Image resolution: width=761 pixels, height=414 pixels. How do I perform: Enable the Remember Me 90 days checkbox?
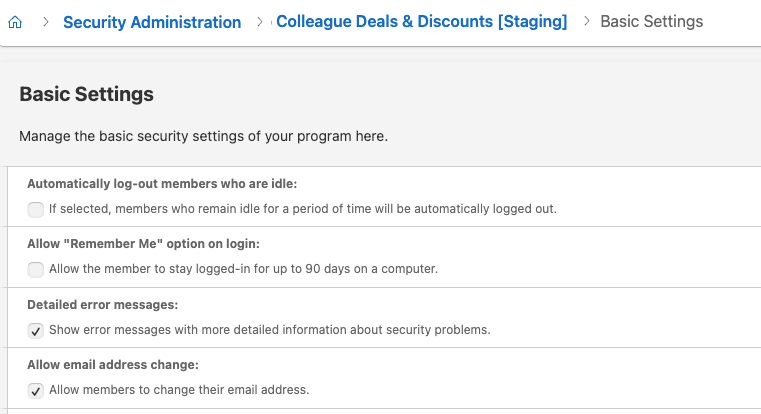35,269
